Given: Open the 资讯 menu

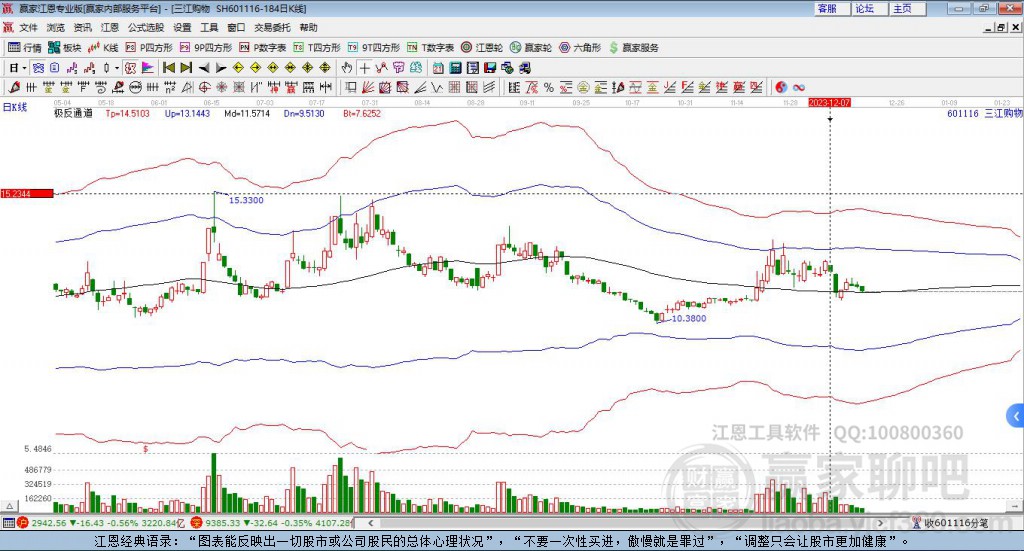Looking at the screenshot, I should coord(82,27).
